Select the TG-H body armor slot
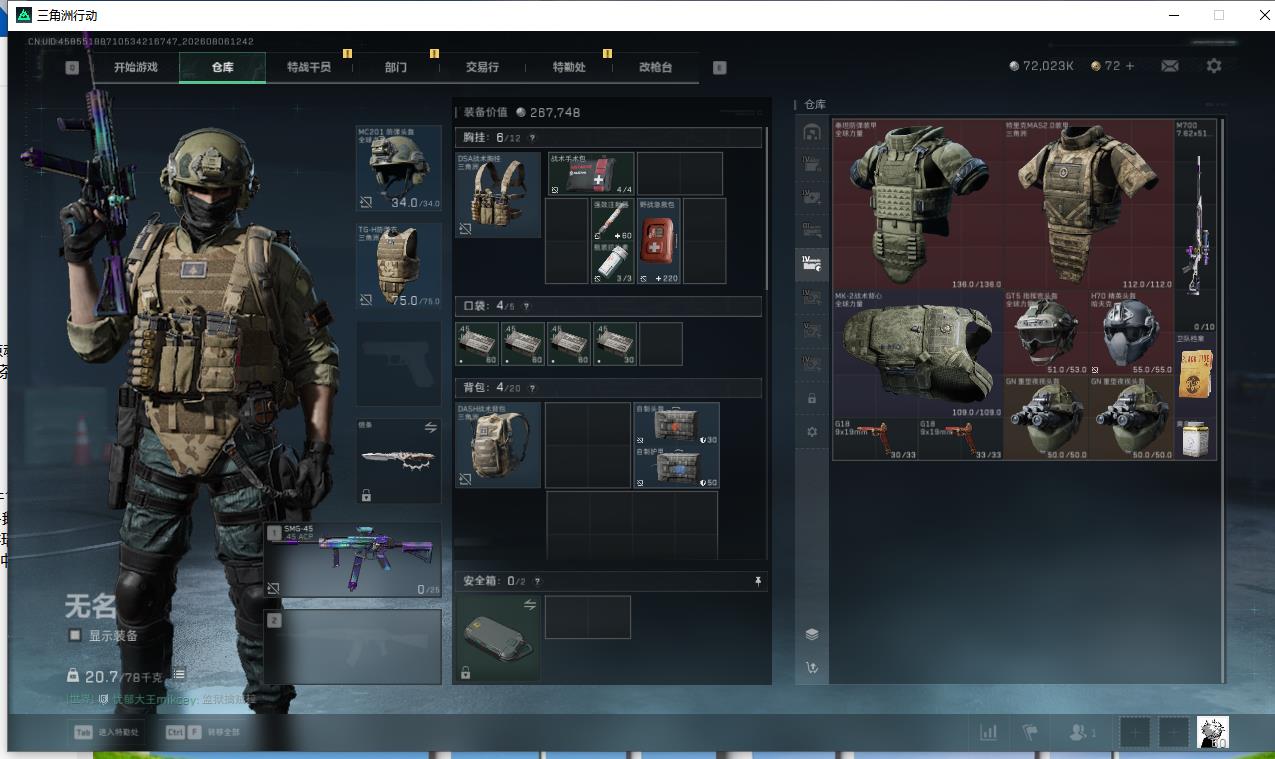 399,266
